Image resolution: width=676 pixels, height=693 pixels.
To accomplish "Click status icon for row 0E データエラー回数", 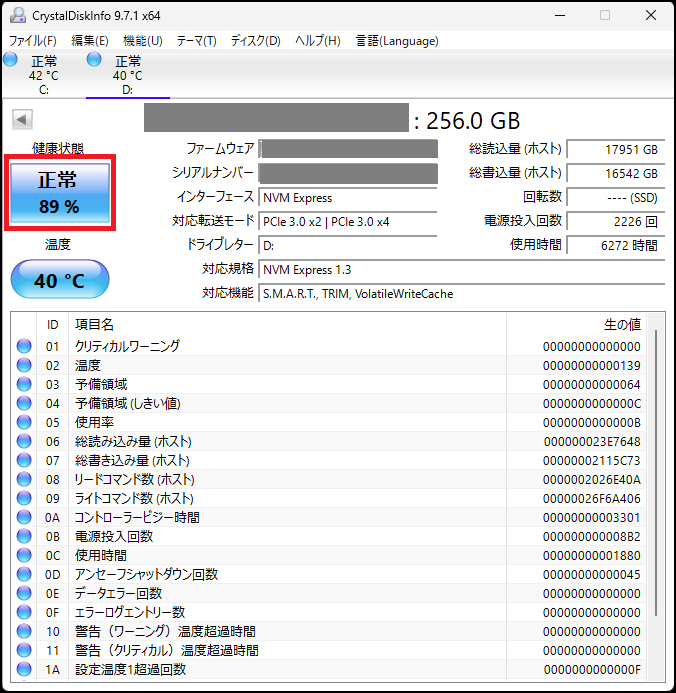I will pyautogui.click(x=24, y=593).
